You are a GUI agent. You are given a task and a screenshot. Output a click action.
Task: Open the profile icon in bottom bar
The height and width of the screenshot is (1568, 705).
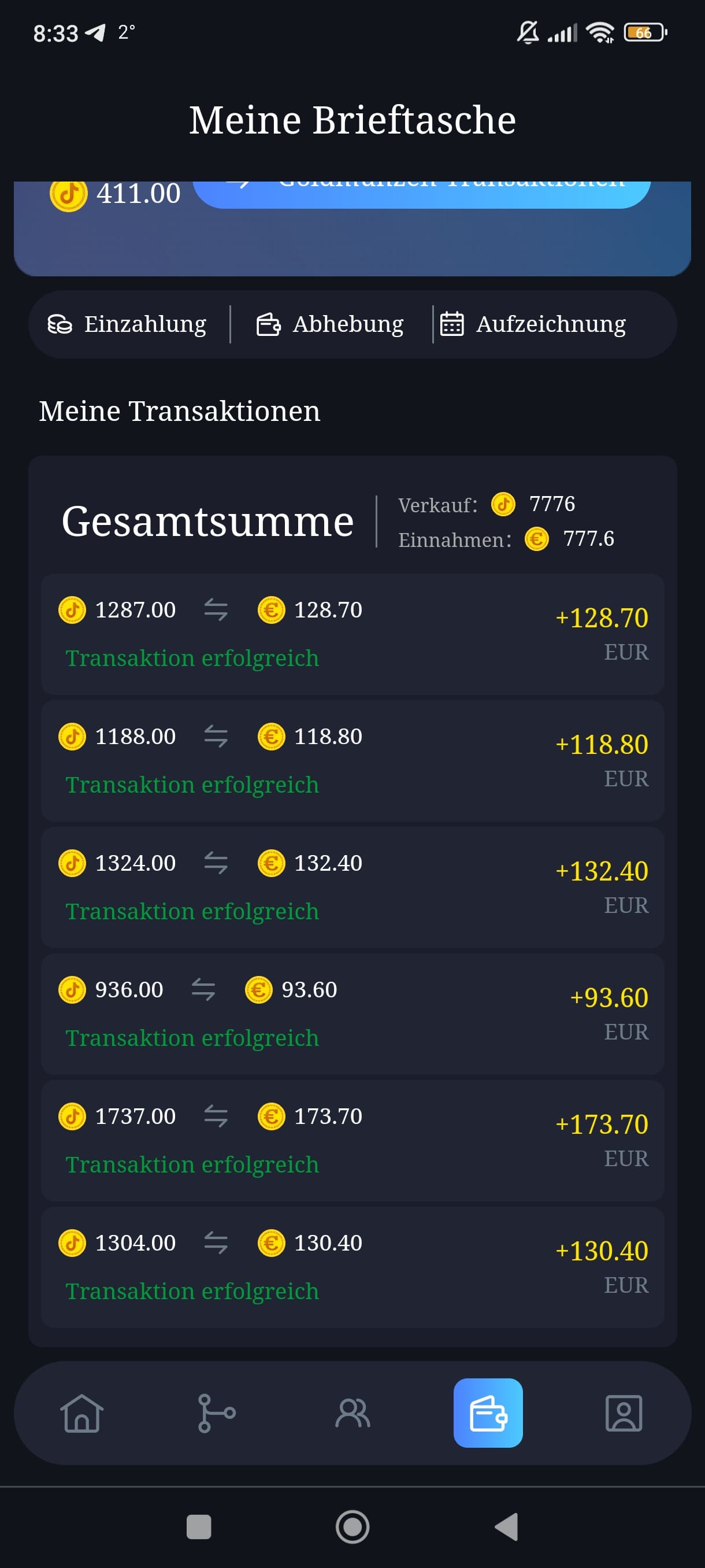[x=624, y=1413]
